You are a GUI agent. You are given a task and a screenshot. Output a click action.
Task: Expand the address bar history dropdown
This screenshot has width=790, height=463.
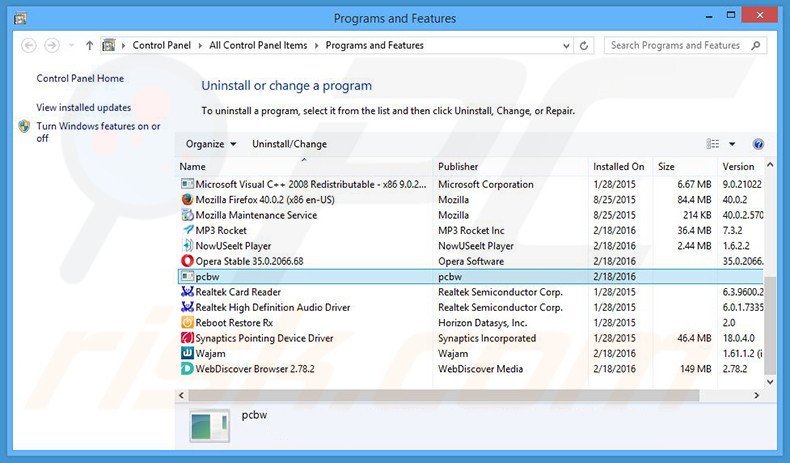(x=566, y=46)
